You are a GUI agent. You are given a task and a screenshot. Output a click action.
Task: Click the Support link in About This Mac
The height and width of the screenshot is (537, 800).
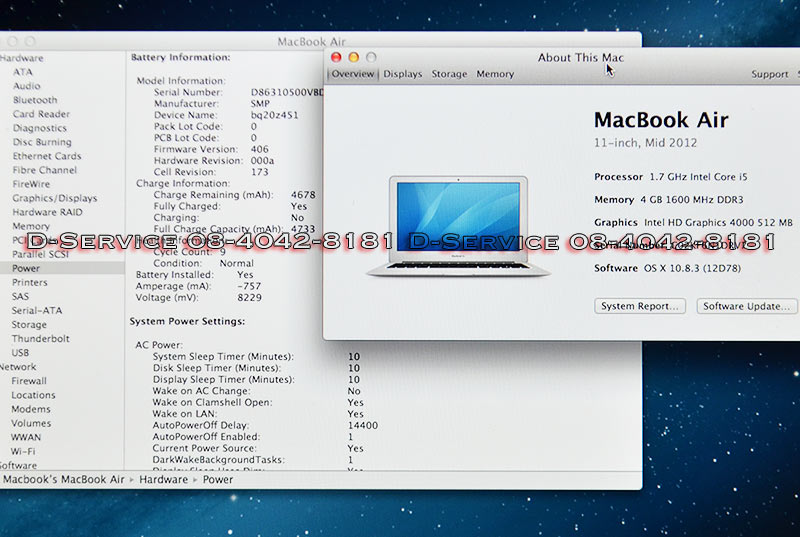769,74
